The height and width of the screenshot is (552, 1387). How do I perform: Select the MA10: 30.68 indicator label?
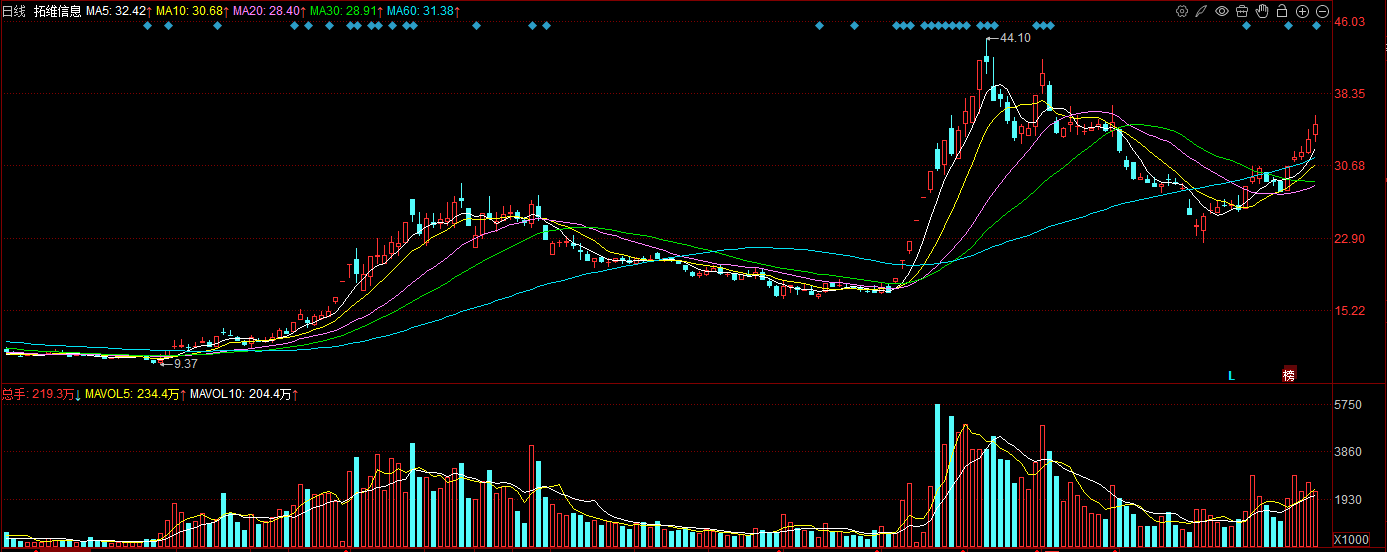pyautogui.click(x=191, y=11)
